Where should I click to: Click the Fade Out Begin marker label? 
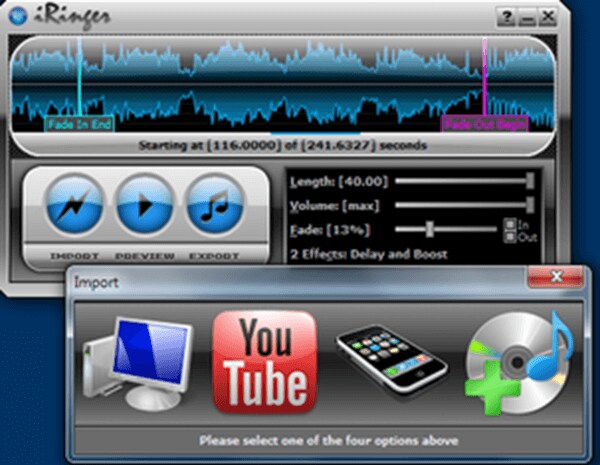[x=485, y=124]
